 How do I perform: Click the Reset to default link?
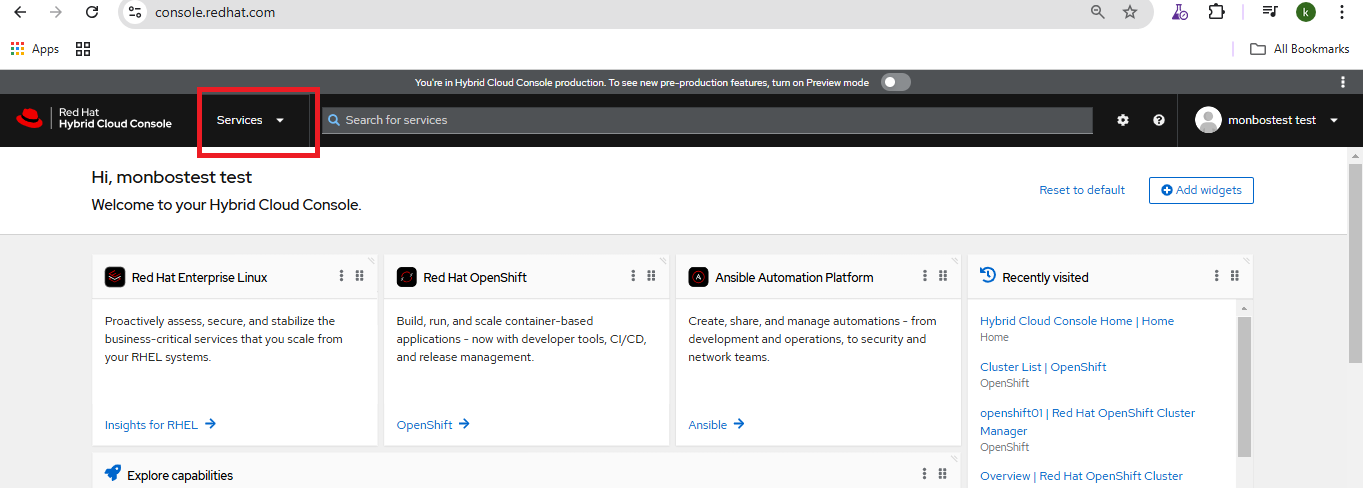tap(1082, 190)
